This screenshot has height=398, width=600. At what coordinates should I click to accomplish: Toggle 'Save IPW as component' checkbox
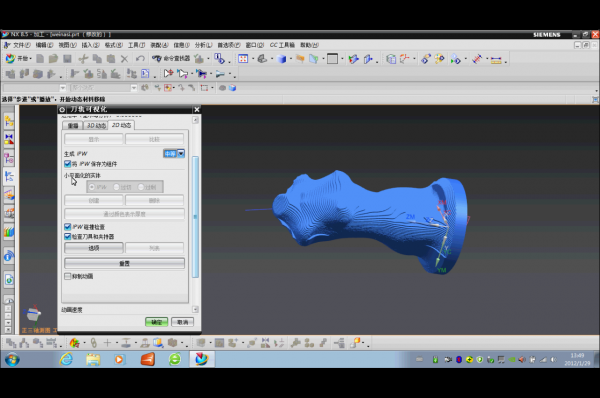(x=68, y=164)
